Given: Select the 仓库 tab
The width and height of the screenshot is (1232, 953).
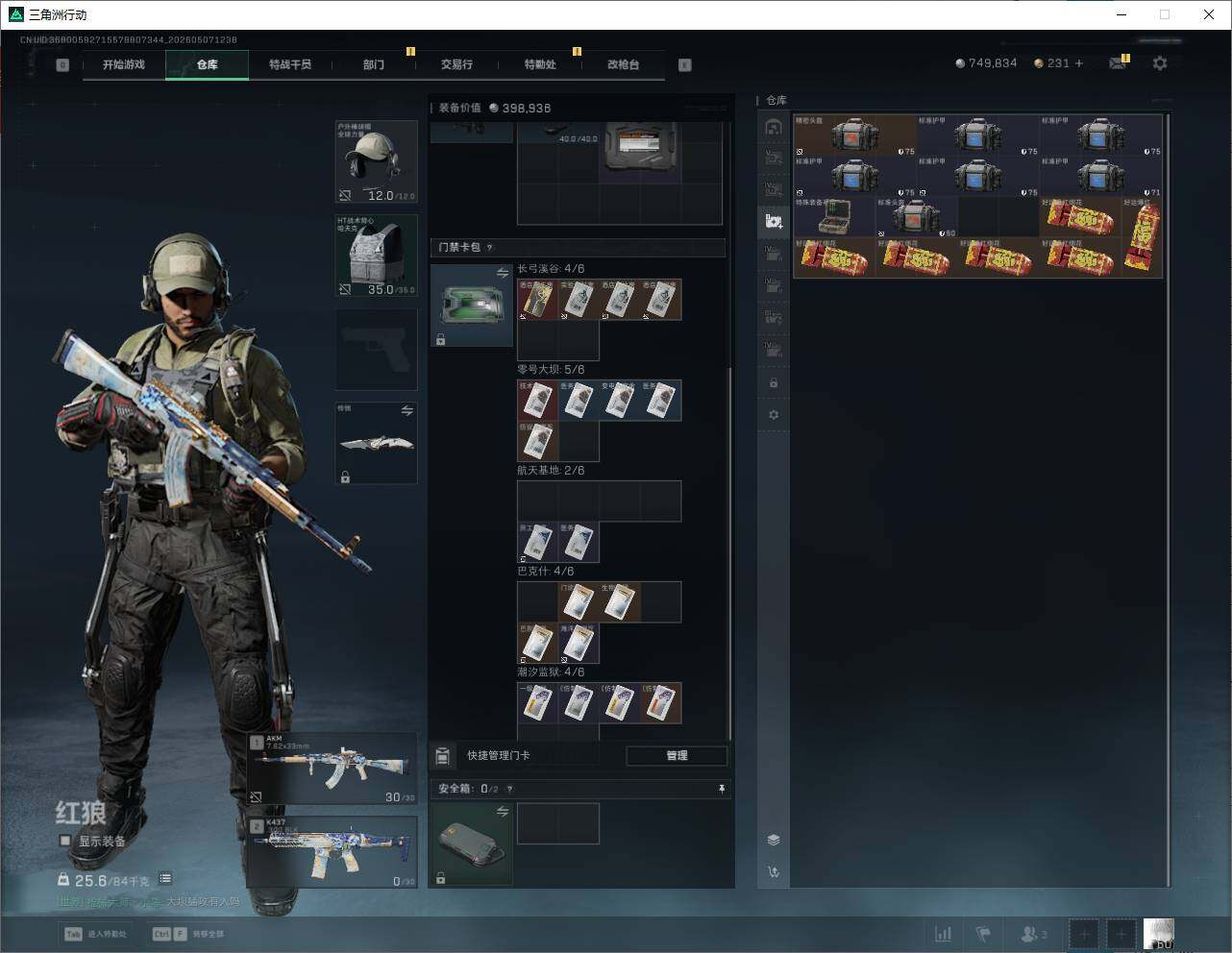Looking at the screenshot, I should point(208,64).
